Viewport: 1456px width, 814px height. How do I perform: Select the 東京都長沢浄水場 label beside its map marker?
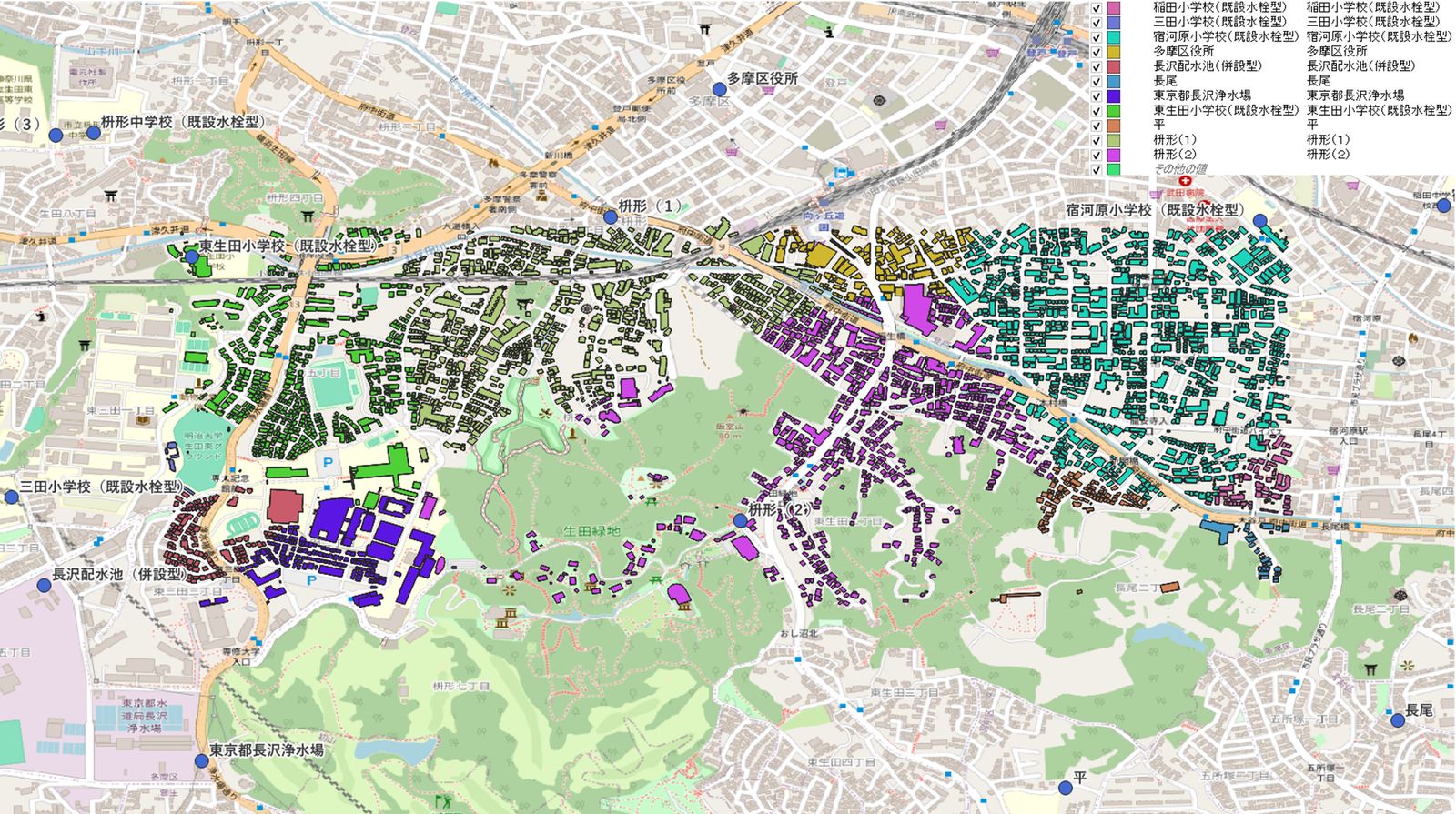click(x=267, y=751)
